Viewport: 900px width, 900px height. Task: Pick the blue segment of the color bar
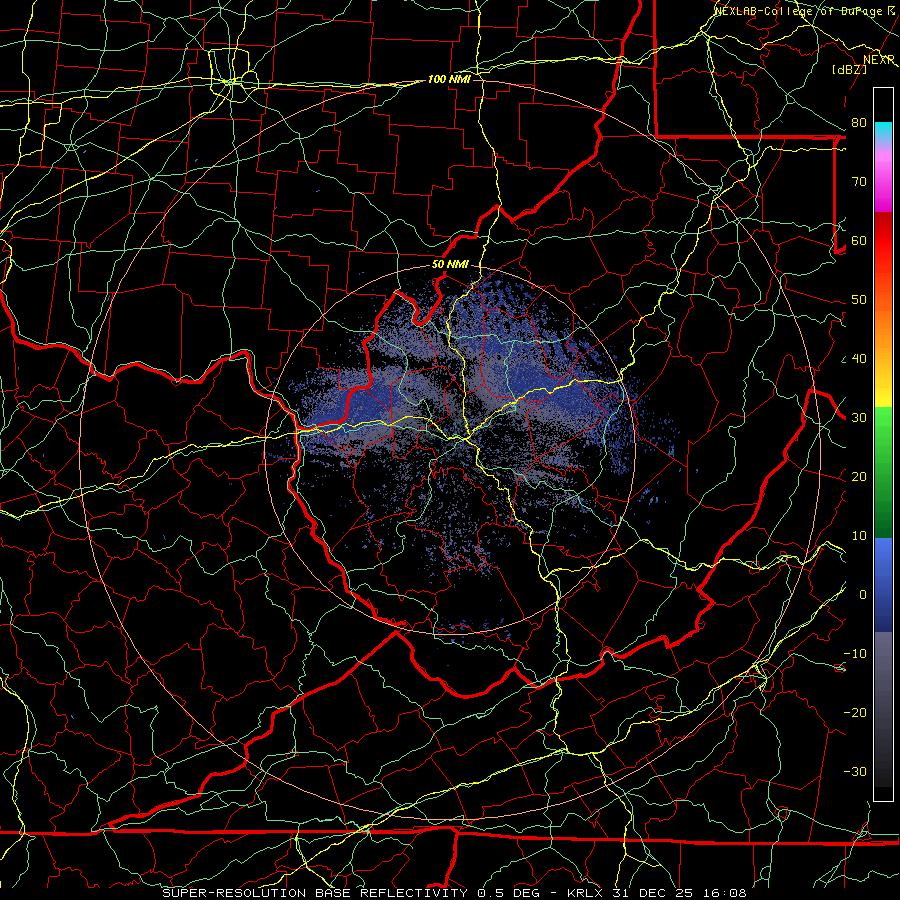coord(883,584)
